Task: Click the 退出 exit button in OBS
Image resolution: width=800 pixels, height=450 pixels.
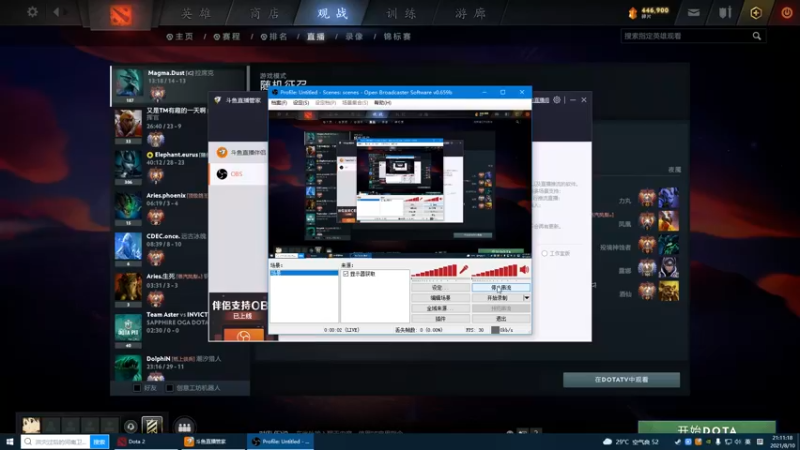Action: (501, 319)
